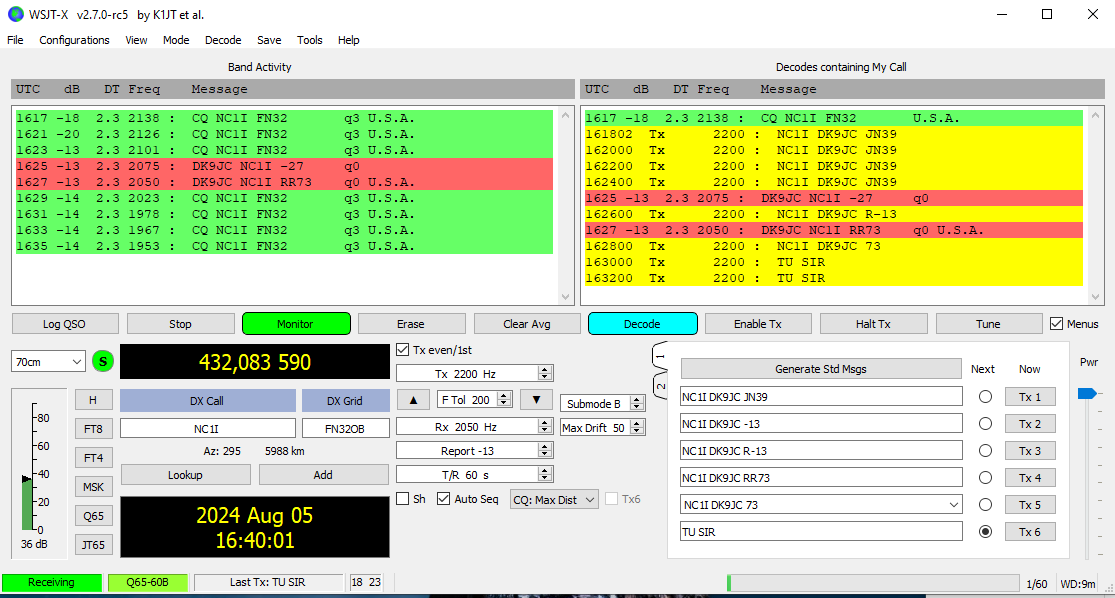This screenshot has width=1115, height=598.
Task: Adjust the Rx 2050 Hz spinner
Action: [x=545, y=427]
